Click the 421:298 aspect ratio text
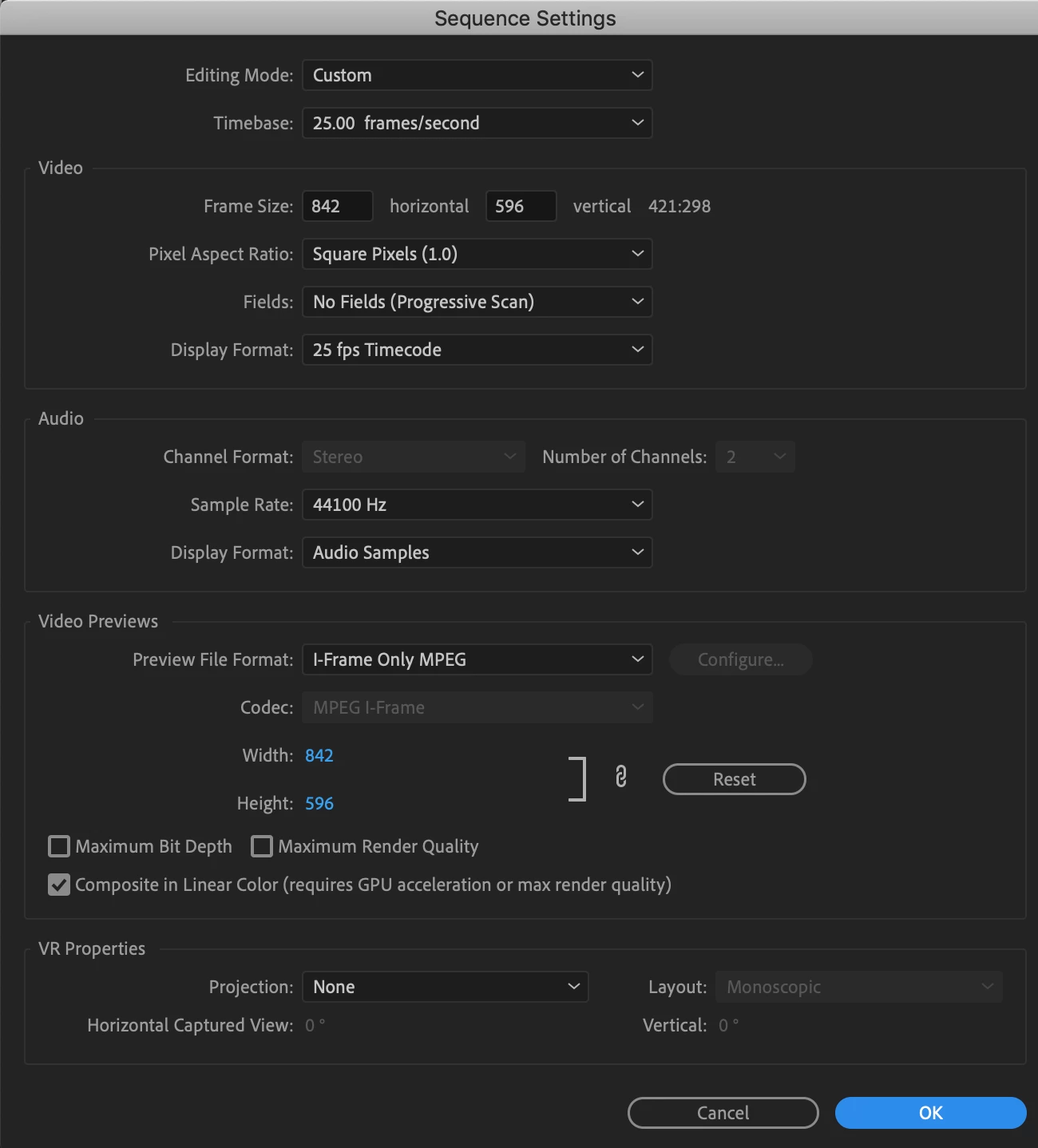This screenshot has height=1148, width=1038. tap(679, 206)
